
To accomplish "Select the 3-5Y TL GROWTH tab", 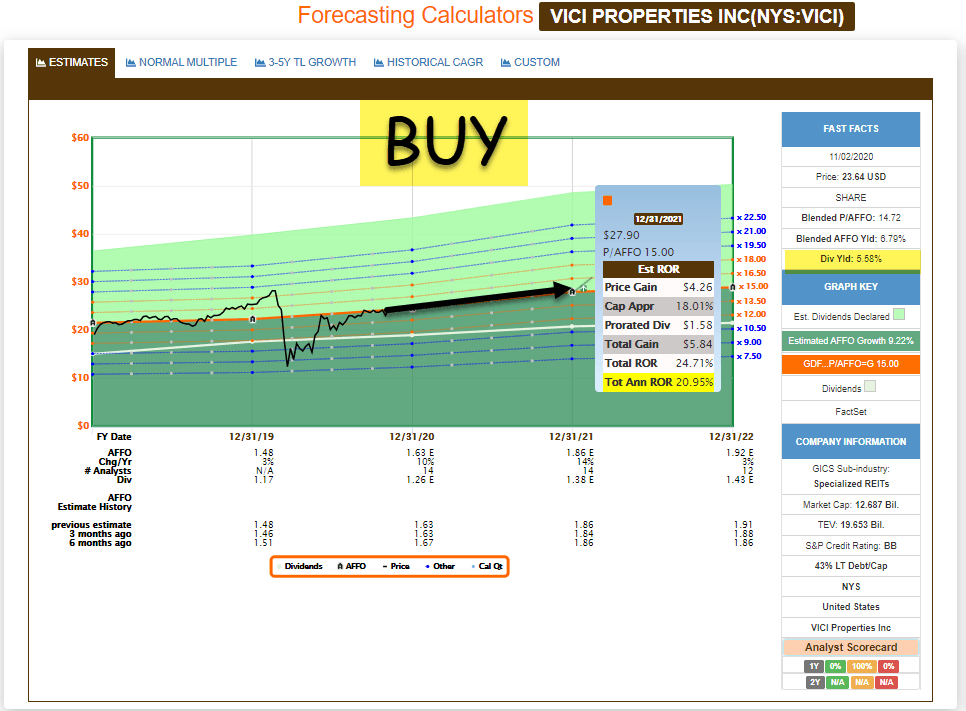I will tap(306, 62).
